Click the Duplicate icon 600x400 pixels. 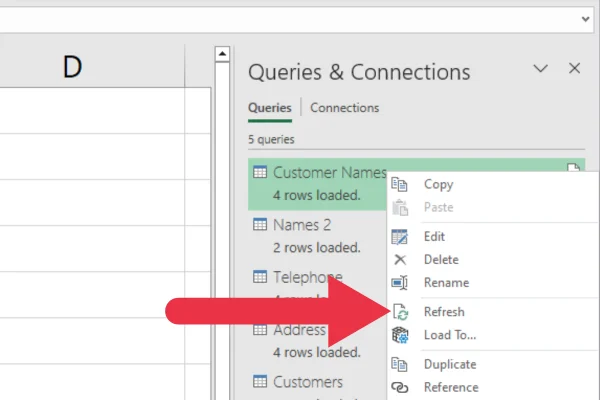(399, 364)
